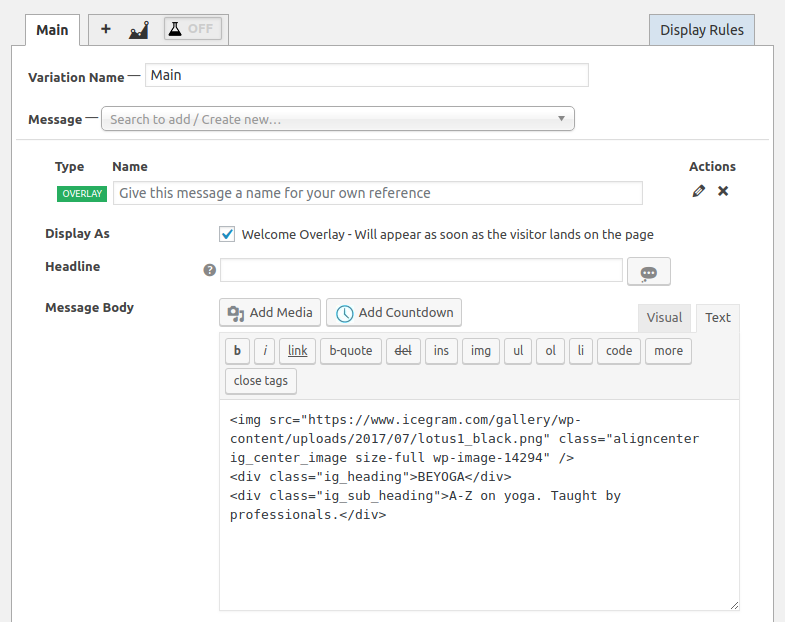Image resolution: width=785 pixels, height=622 pixels.
Task: Focus the Variation Name input field
Action: [x=367, y=75]
